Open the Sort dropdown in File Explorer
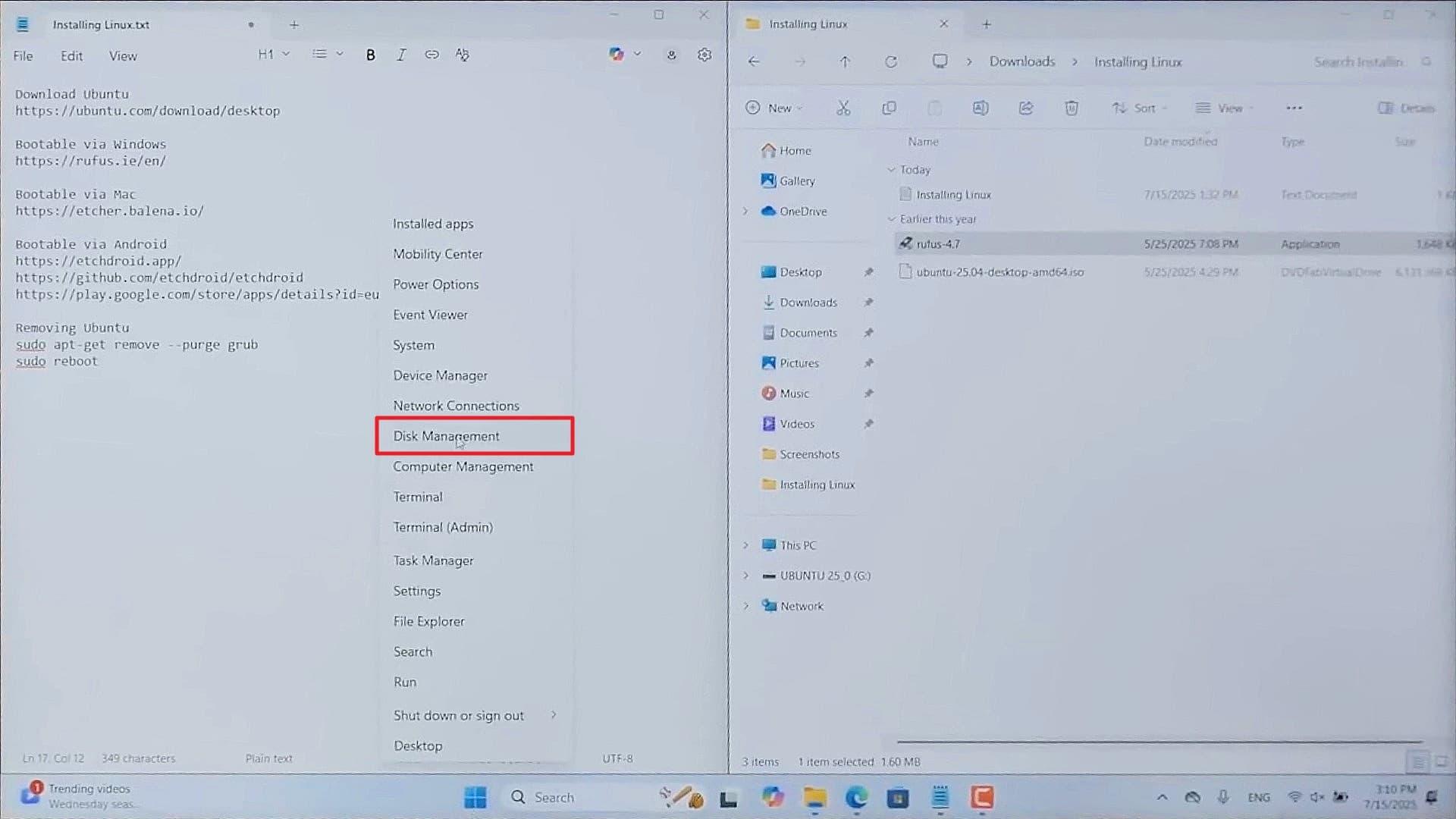 pyautogui.click(x=1140, y=108)
